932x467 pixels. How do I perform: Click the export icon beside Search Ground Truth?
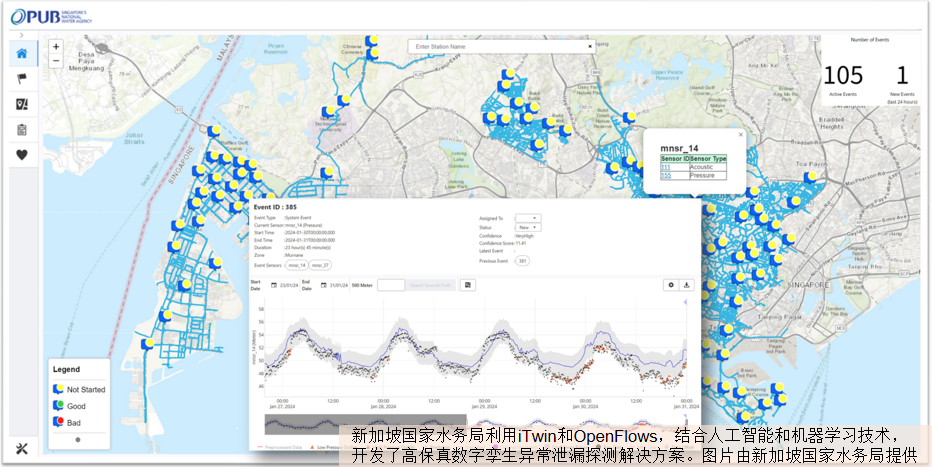(x=468, y=285)
